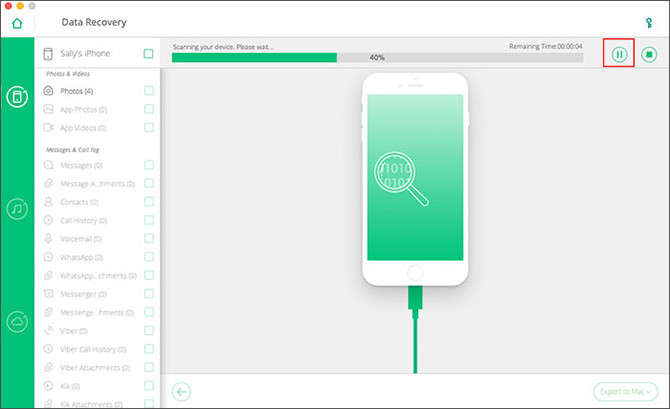Screen dimensions: 670x409
Task: Pause the device scan
Action: coord(619,54)
